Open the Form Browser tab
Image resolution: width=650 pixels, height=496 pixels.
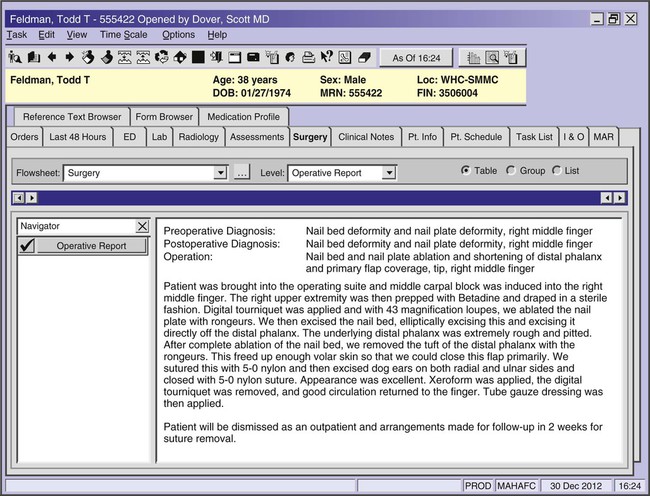pos(164,117)
